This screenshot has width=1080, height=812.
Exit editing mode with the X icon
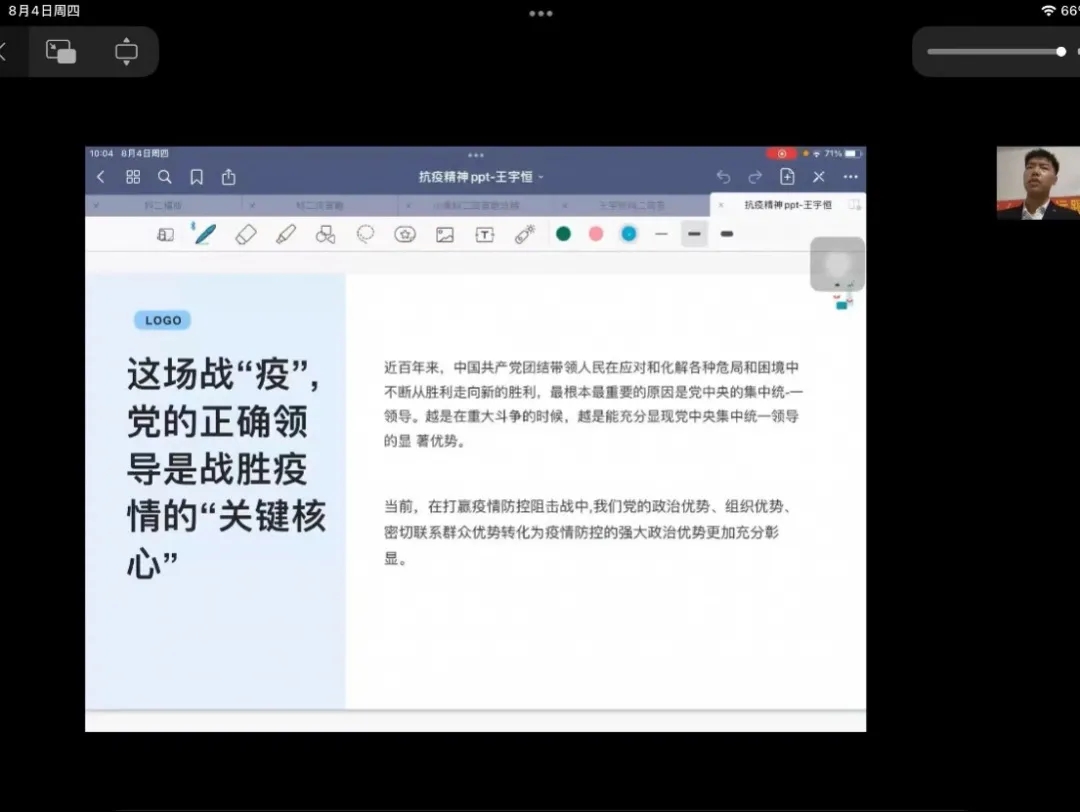click(819, 177)
